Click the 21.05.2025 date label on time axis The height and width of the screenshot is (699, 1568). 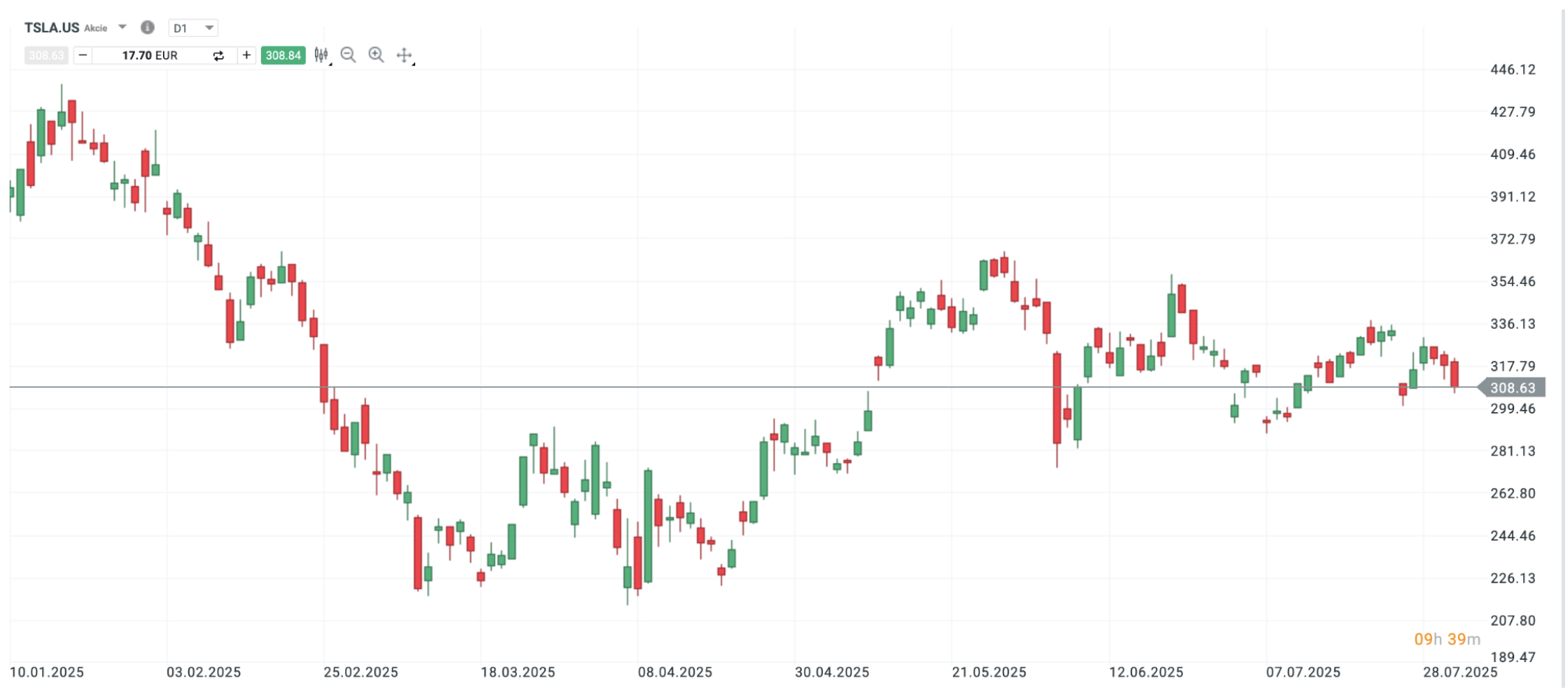point(988,672)
